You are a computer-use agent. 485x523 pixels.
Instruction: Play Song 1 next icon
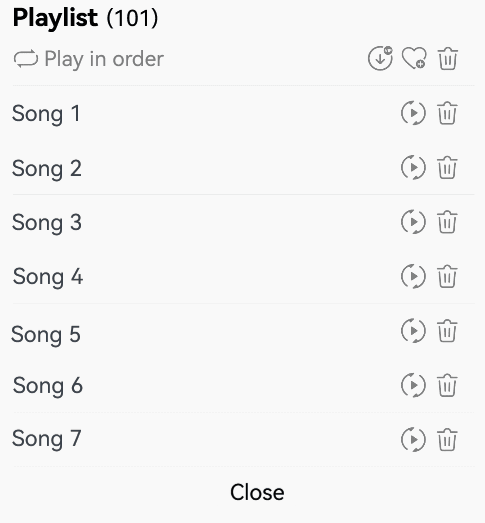click(413, 113)
